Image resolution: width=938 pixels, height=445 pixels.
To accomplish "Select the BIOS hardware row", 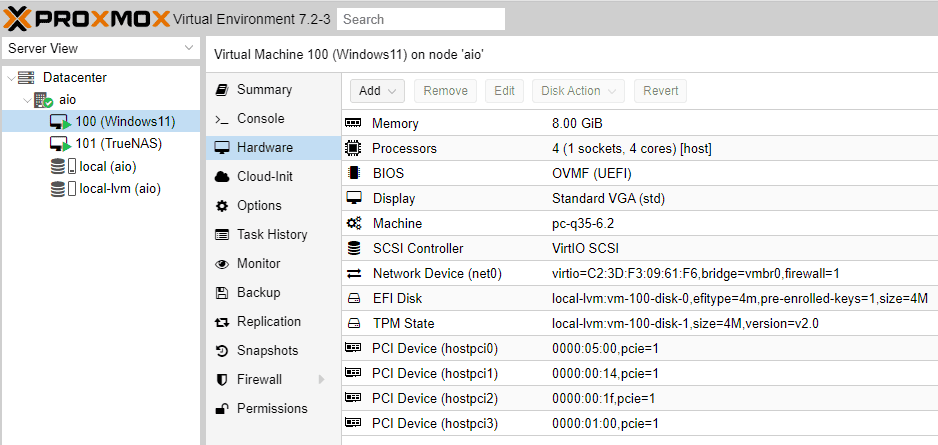I will point(640,173).
